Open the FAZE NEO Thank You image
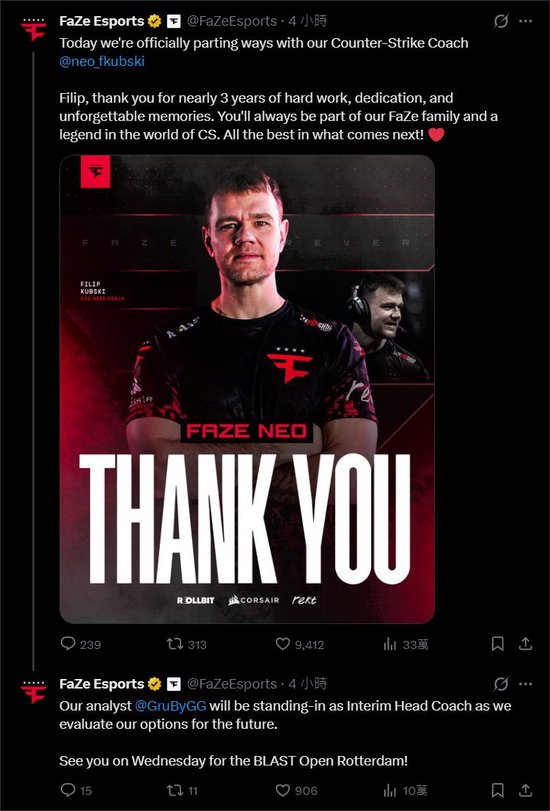550x811 pixels. (x=247, y=389)
